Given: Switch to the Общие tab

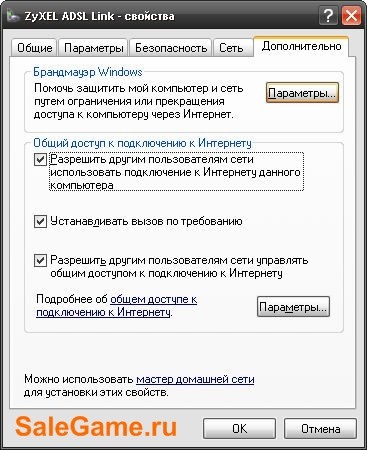Looking at the screenshot, I should 34,48.
